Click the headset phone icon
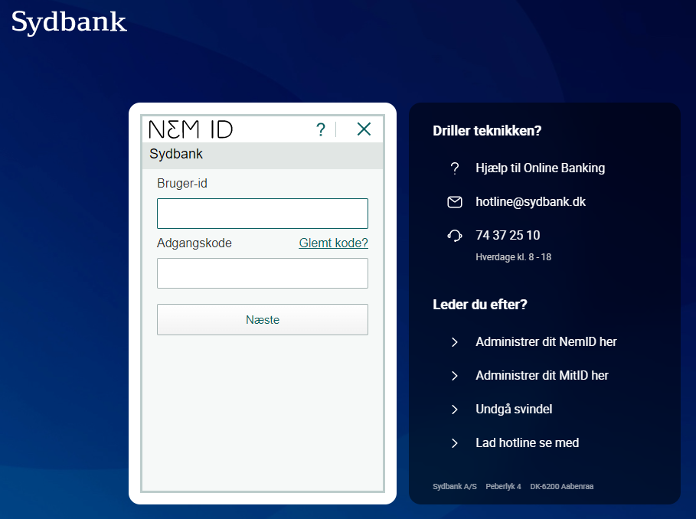696x519 pixels. pyautogui.click(x=455, y=235)
